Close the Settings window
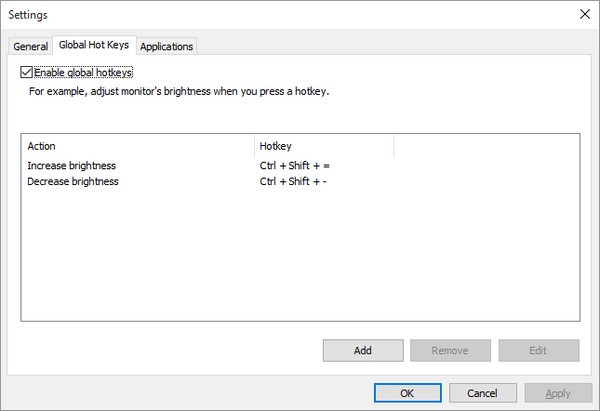This screenshot has height=411, width=600. pyautogui.click(x=584, y=15)
